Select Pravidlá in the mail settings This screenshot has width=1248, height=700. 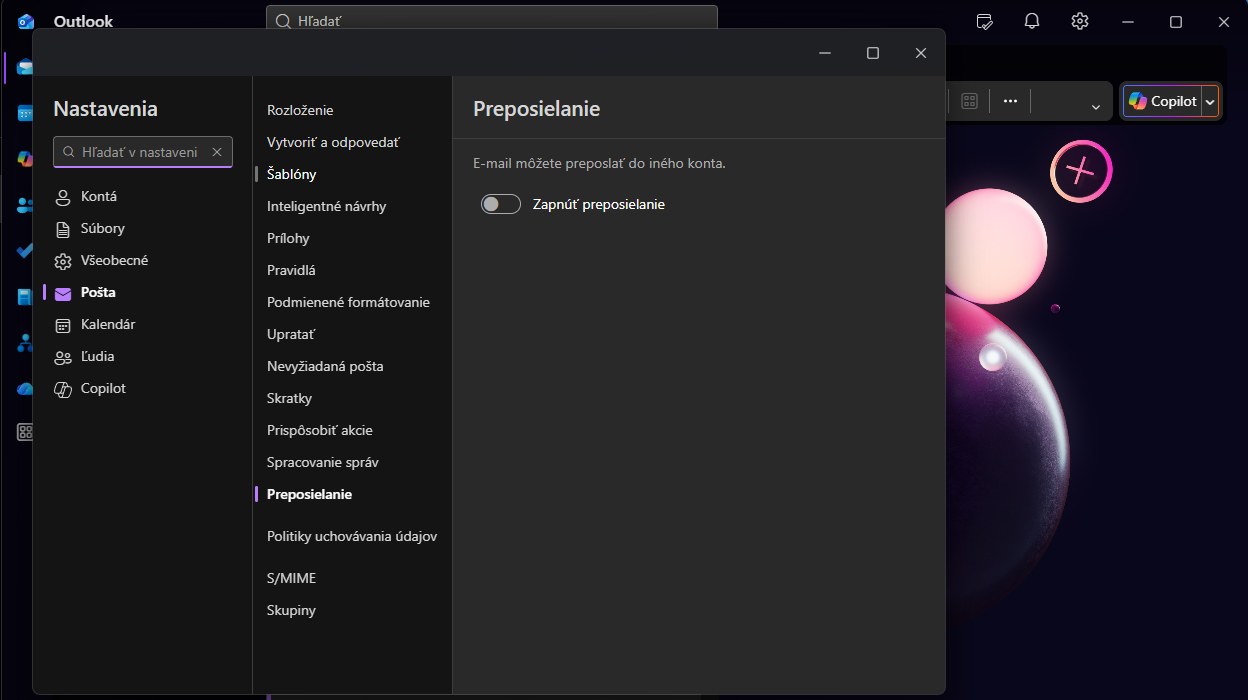tap(291, 270)
